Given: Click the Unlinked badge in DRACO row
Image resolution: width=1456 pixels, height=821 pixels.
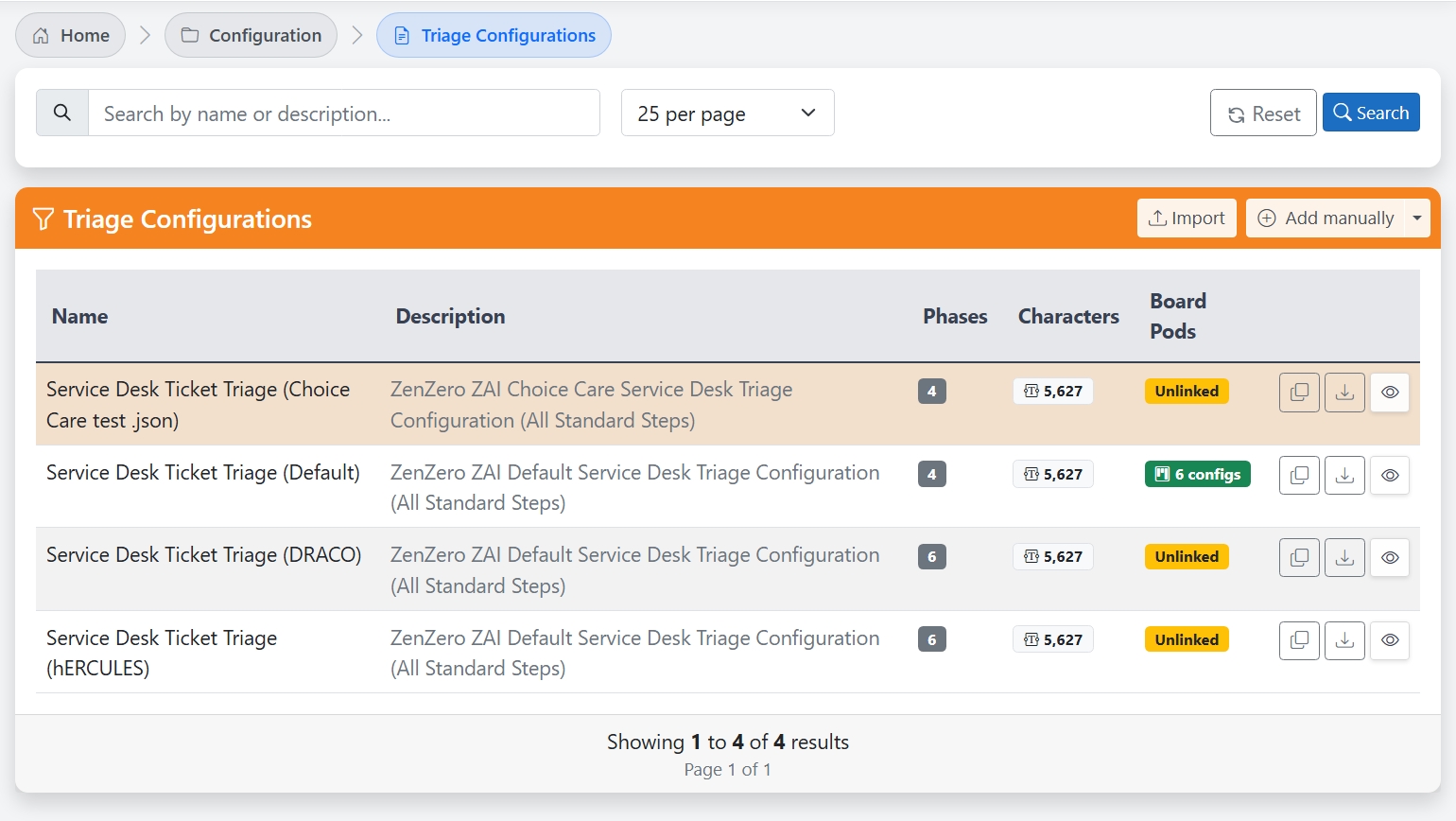Looking at the screenshot, I should 1187,556.
